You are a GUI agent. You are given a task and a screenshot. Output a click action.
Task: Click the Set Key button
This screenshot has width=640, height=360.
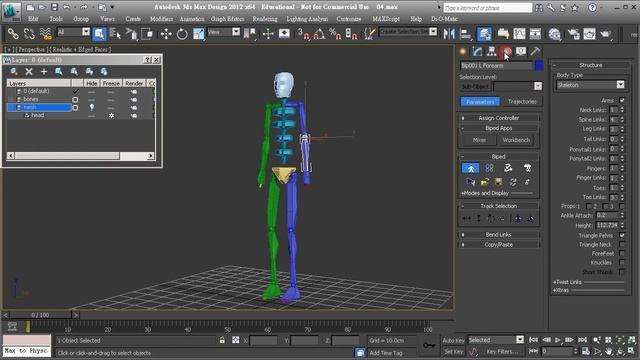coord(453,351)
